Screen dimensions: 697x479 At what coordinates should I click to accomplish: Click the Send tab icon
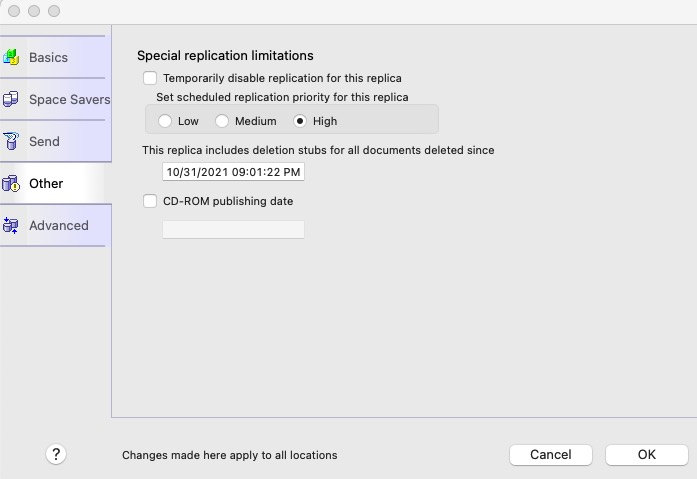[12, 141]
